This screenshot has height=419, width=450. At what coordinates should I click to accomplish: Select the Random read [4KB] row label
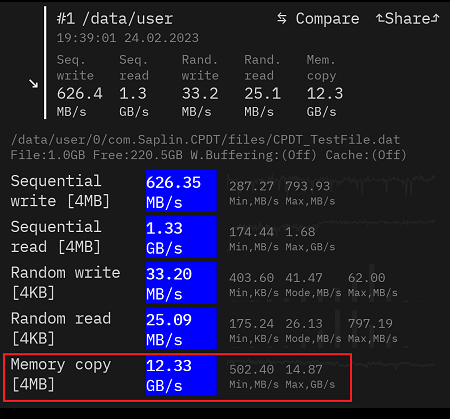click(61, 329)
